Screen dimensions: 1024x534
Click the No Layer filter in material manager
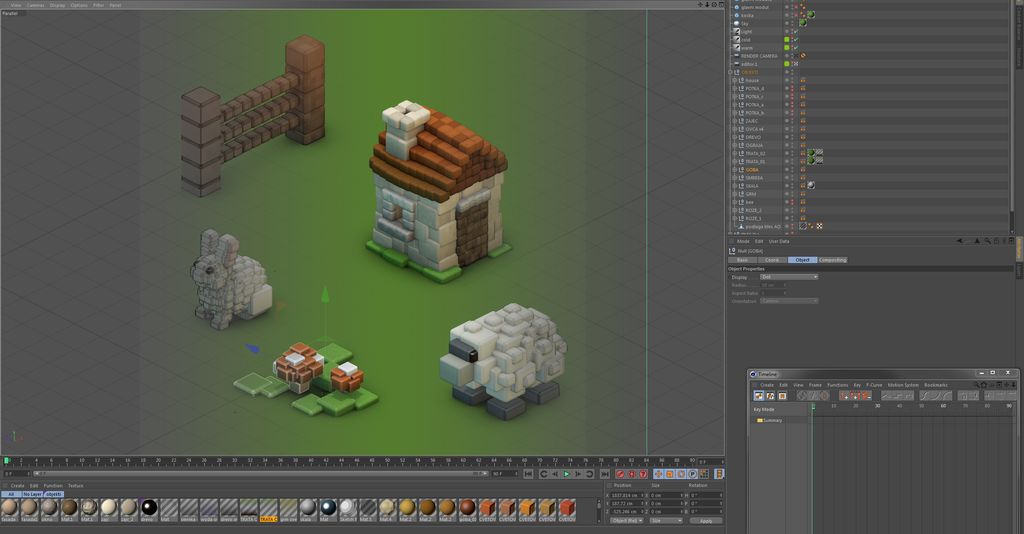pos(33,494)
